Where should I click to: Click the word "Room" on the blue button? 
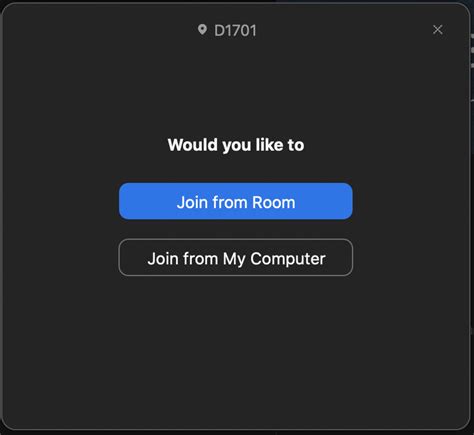click(274, 202)
